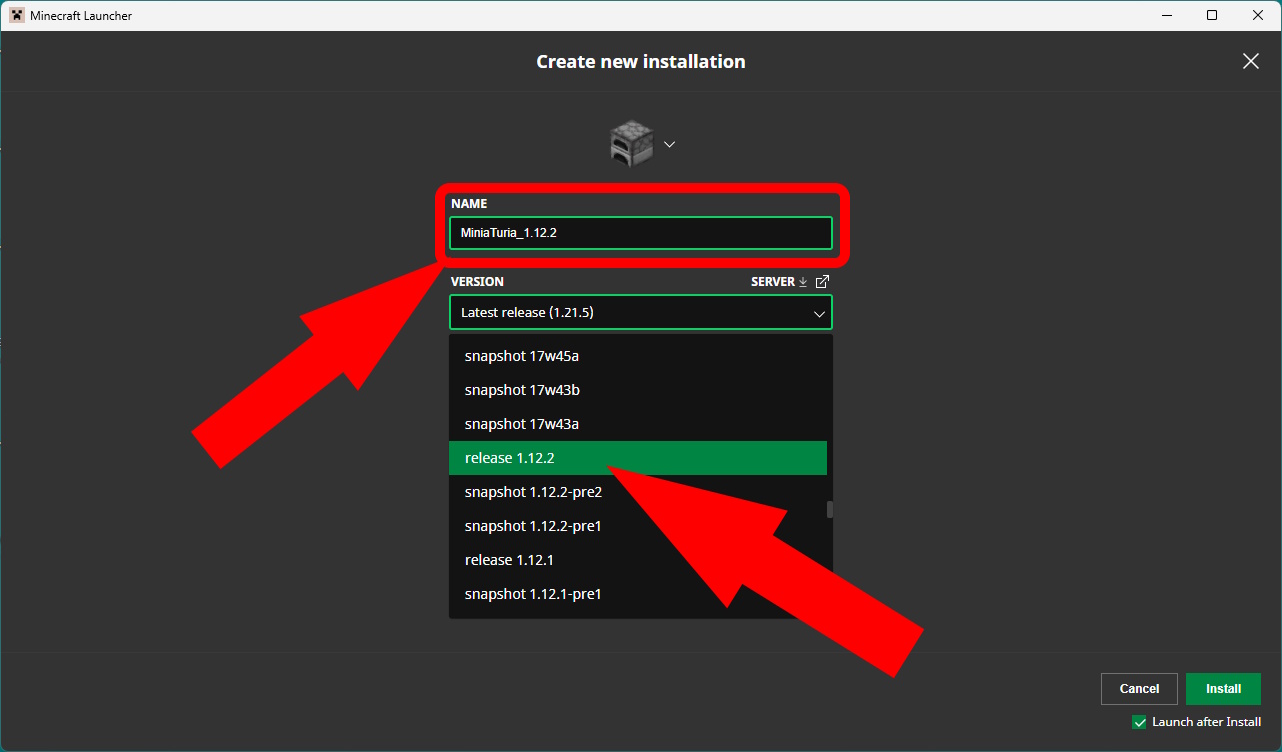Viewport: 1282px width, 752px height.
Task: Click the version list scrollbar thumb
Action: point(830,509)
